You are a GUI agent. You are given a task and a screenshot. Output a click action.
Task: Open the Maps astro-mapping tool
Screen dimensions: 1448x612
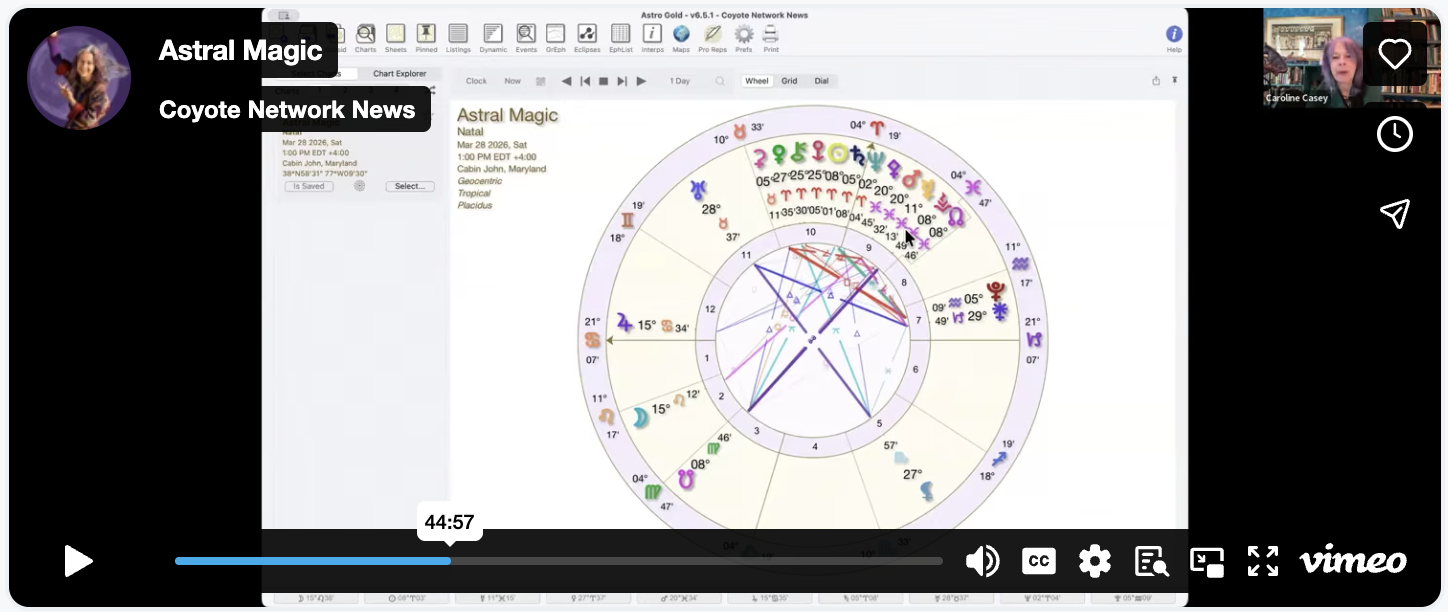(681, 35)
